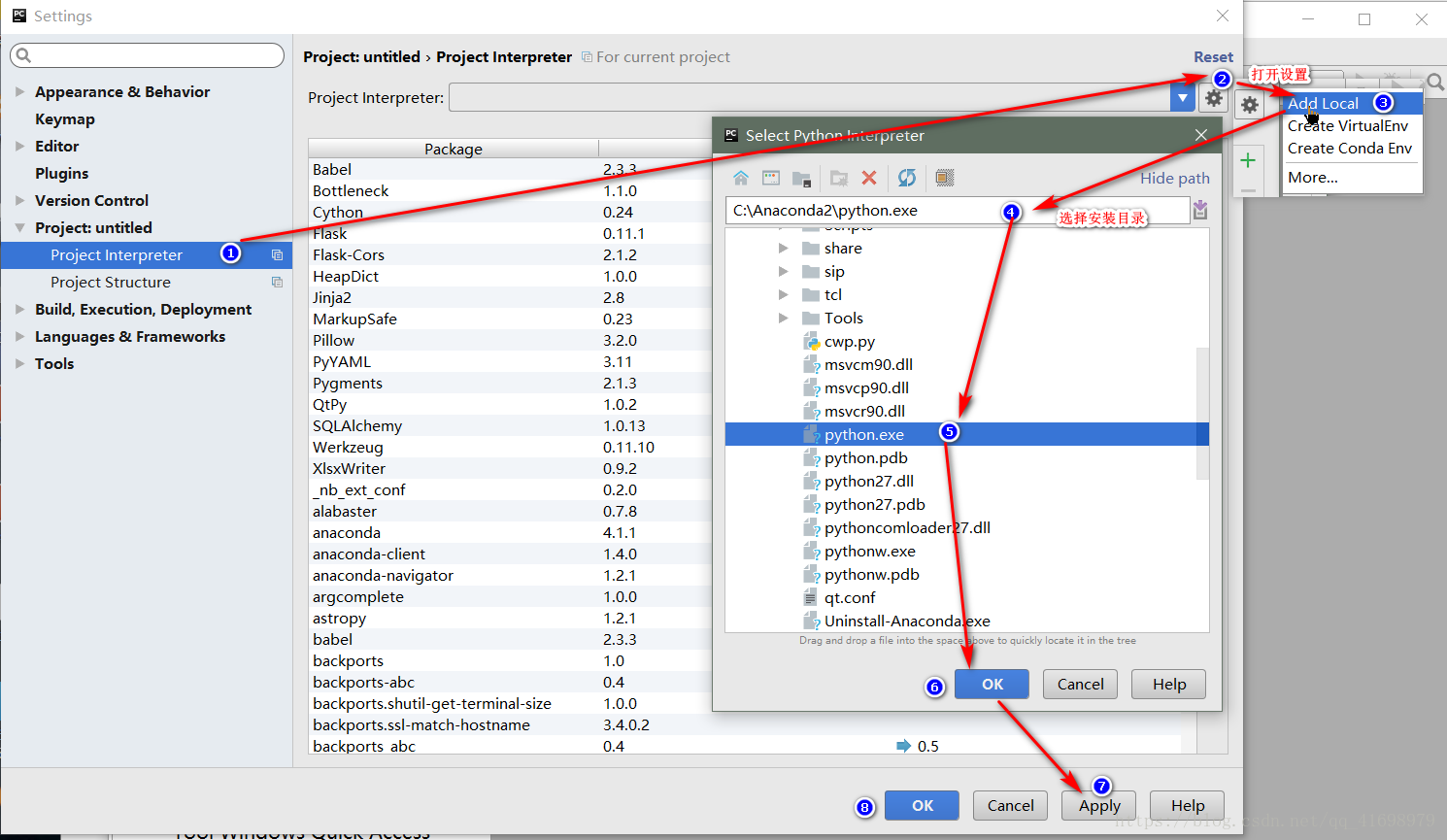Click green plus to install package
This screenshot has width=1447, height=840.
(x=1249, y=160)
